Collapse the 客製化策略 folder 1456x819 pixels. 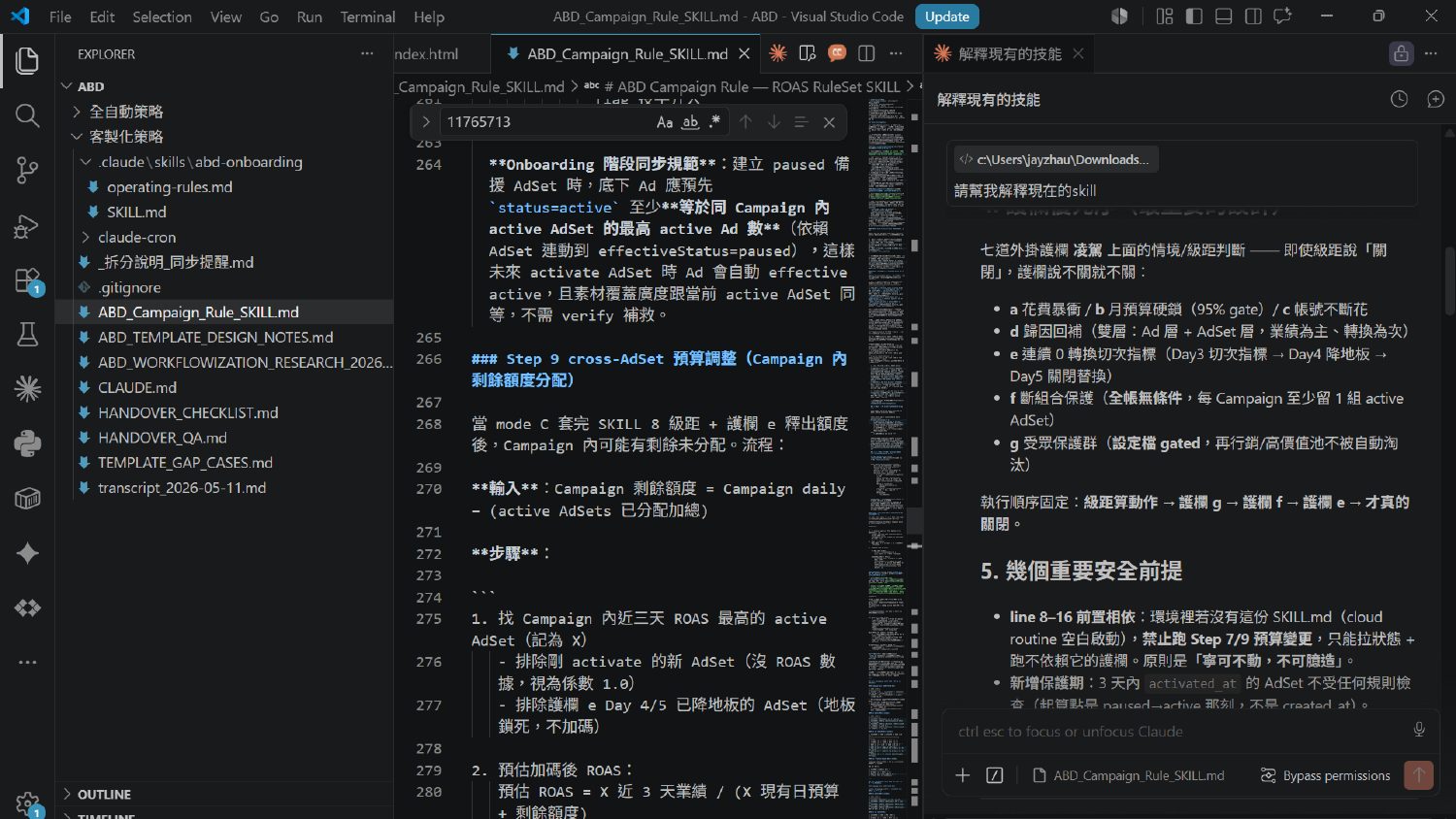[128, 137]
